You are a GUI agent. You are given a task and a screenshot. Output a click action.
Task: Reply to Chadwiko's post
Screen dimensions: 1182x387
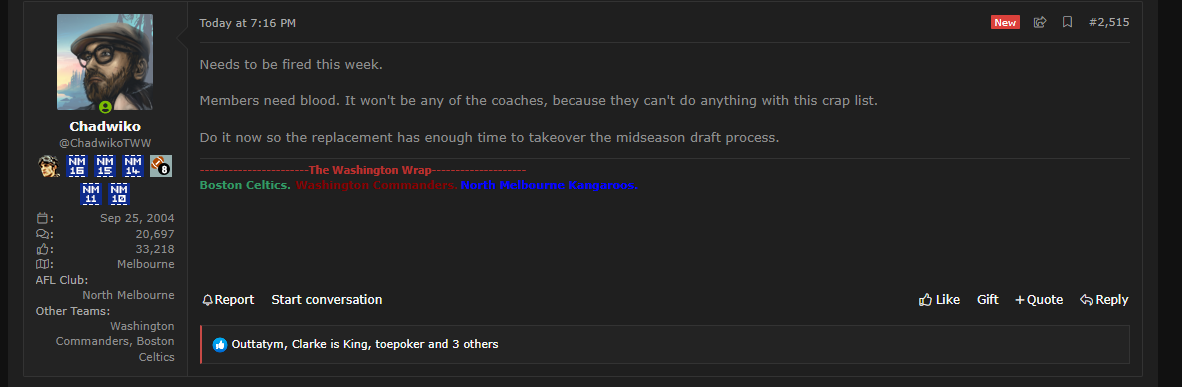[1104, 299]
